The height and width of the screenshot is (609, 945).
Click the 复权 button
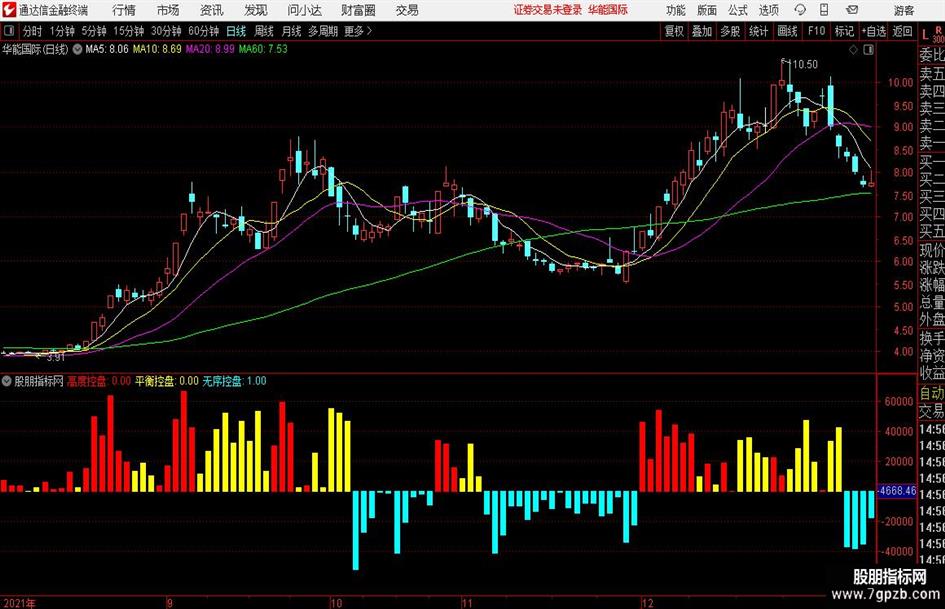tap(674, 31)
